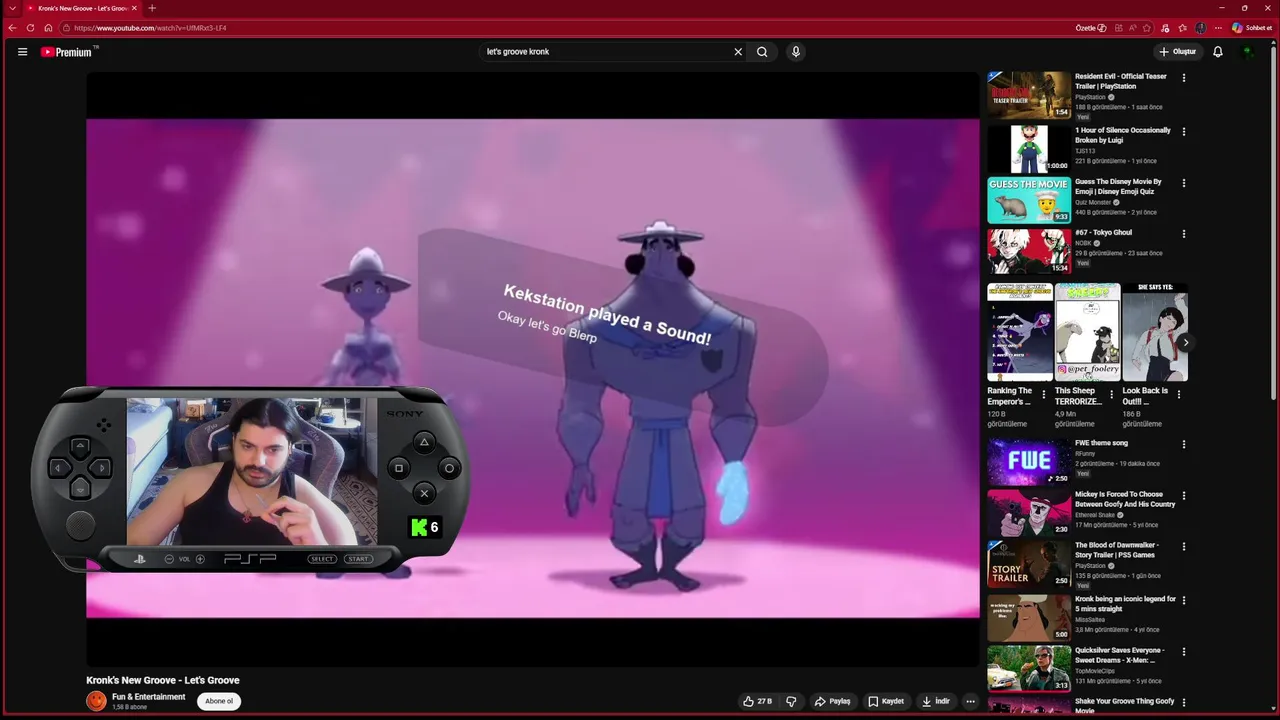Open split screen icon in address bar

click(1118, 28)
